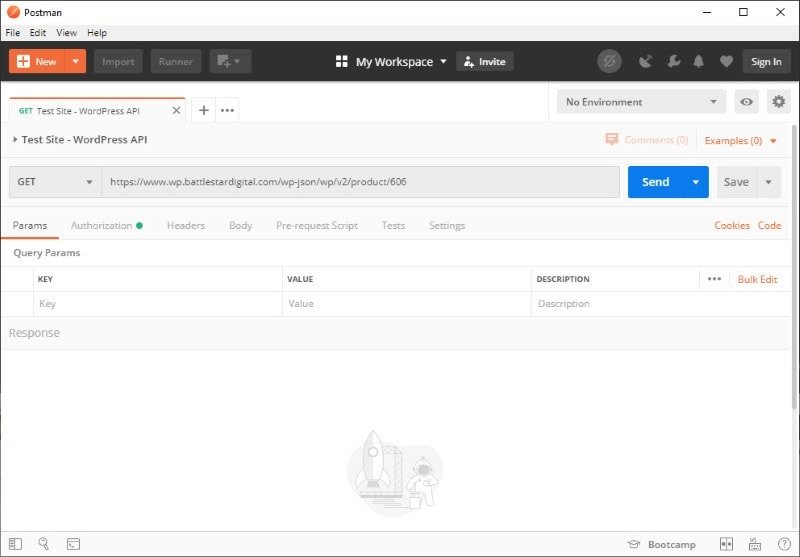Open the wrench settings icon
The height and width of the screenshot is (557, 800).
tap(674, 61)
